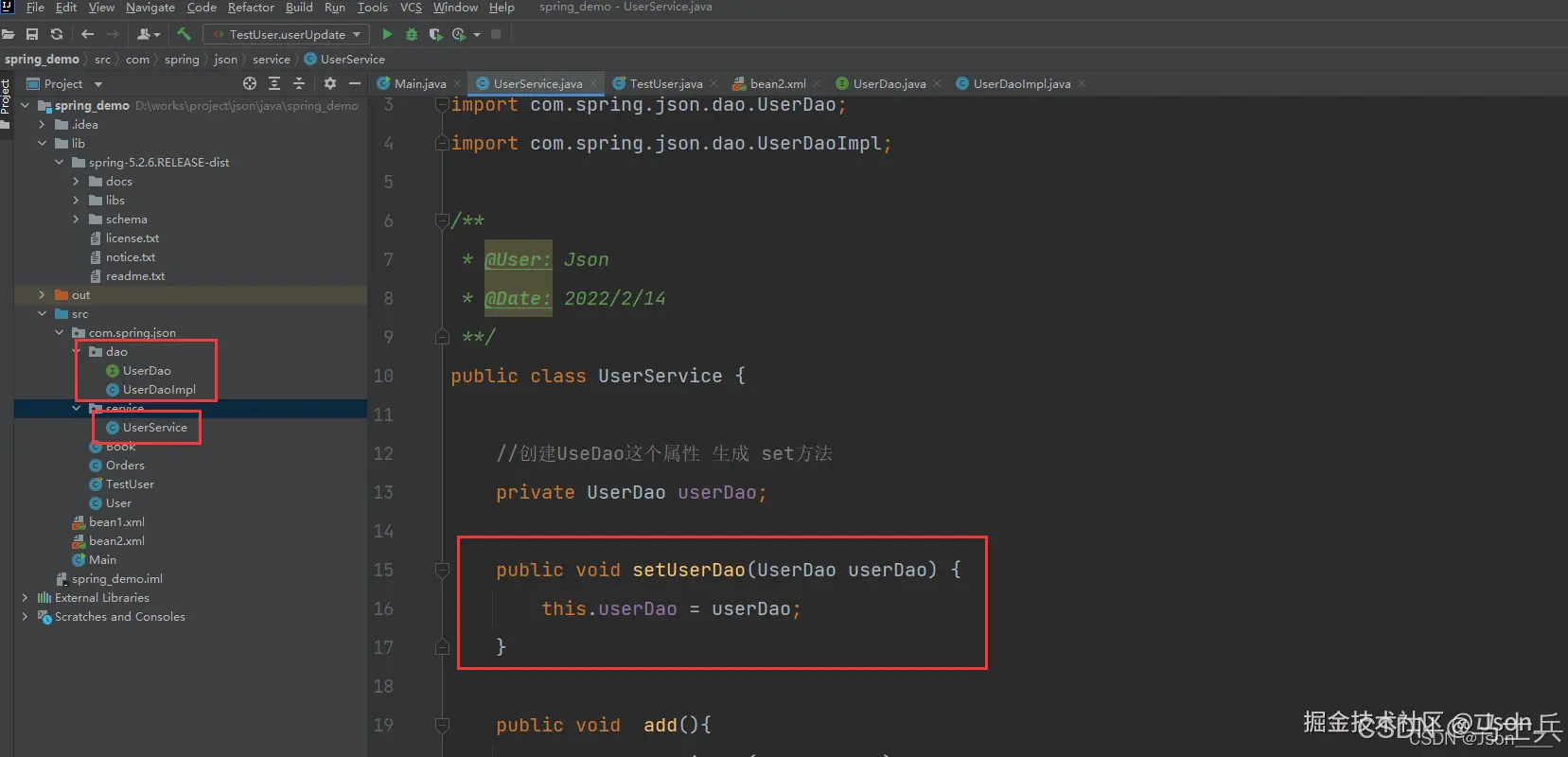Click the Select Opened File crosshair icon
The width and height of the screenshot is (1568, 757).
250,83
